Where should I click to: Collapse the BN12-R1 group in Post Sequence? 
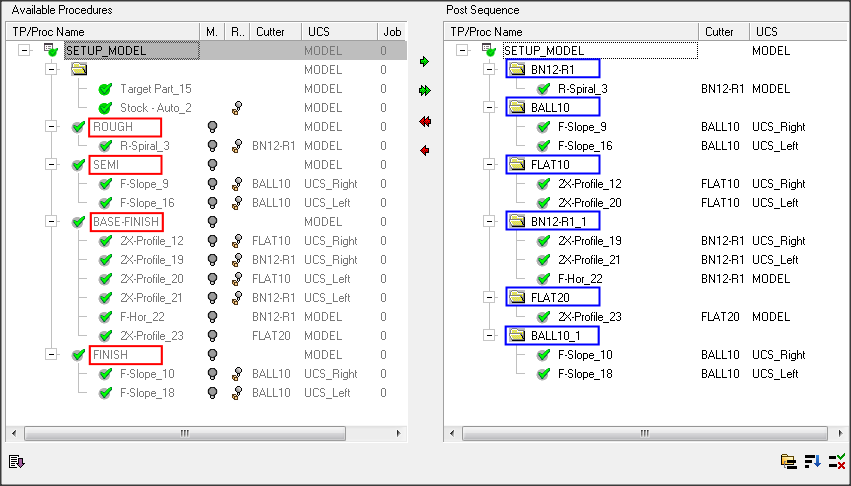(x=489, y=70)
